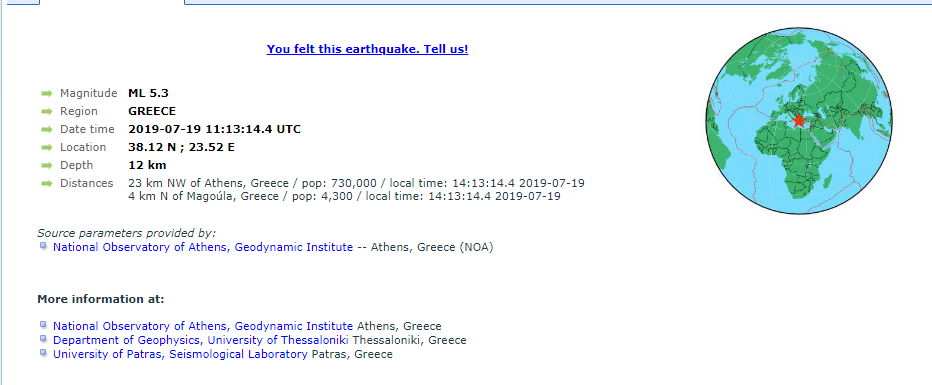Click the 38.12 N ; 23.52 E location text
Viewport: 932px width, 385px height.
point(181,147)
